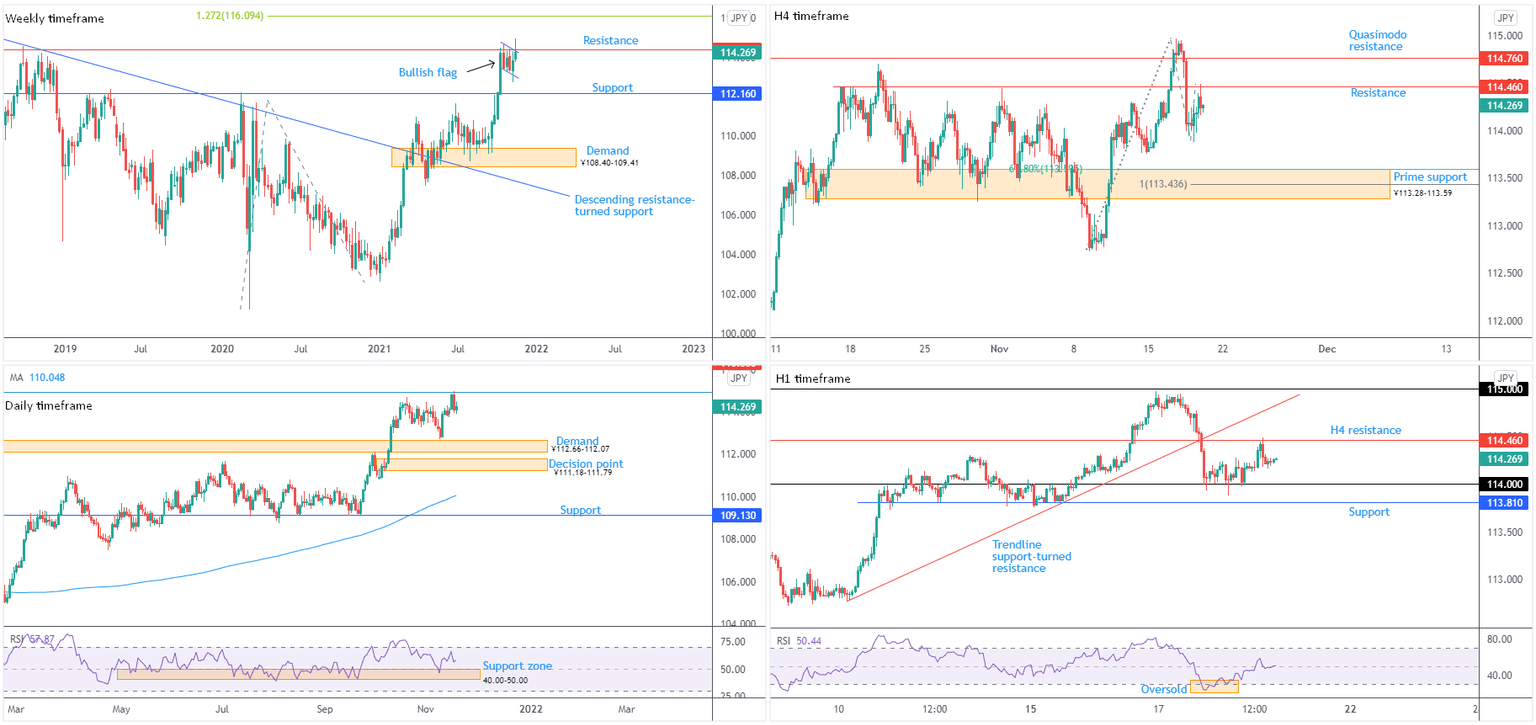Click the 102.000 level on Weekly price axis

click(x=738, y=294)
